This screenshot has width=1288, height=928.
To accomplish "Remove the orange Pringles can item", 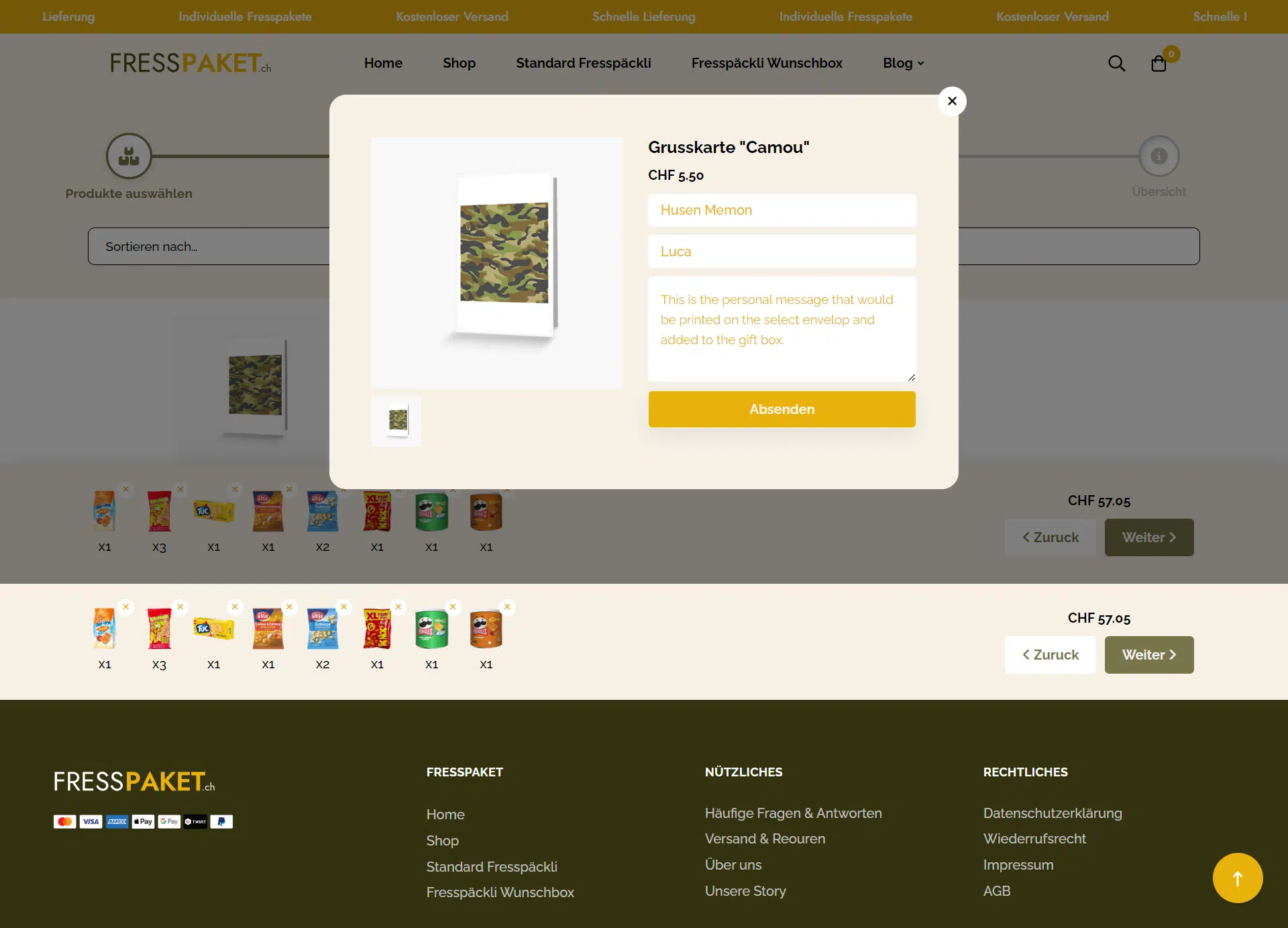I will (x=507, y=607).
